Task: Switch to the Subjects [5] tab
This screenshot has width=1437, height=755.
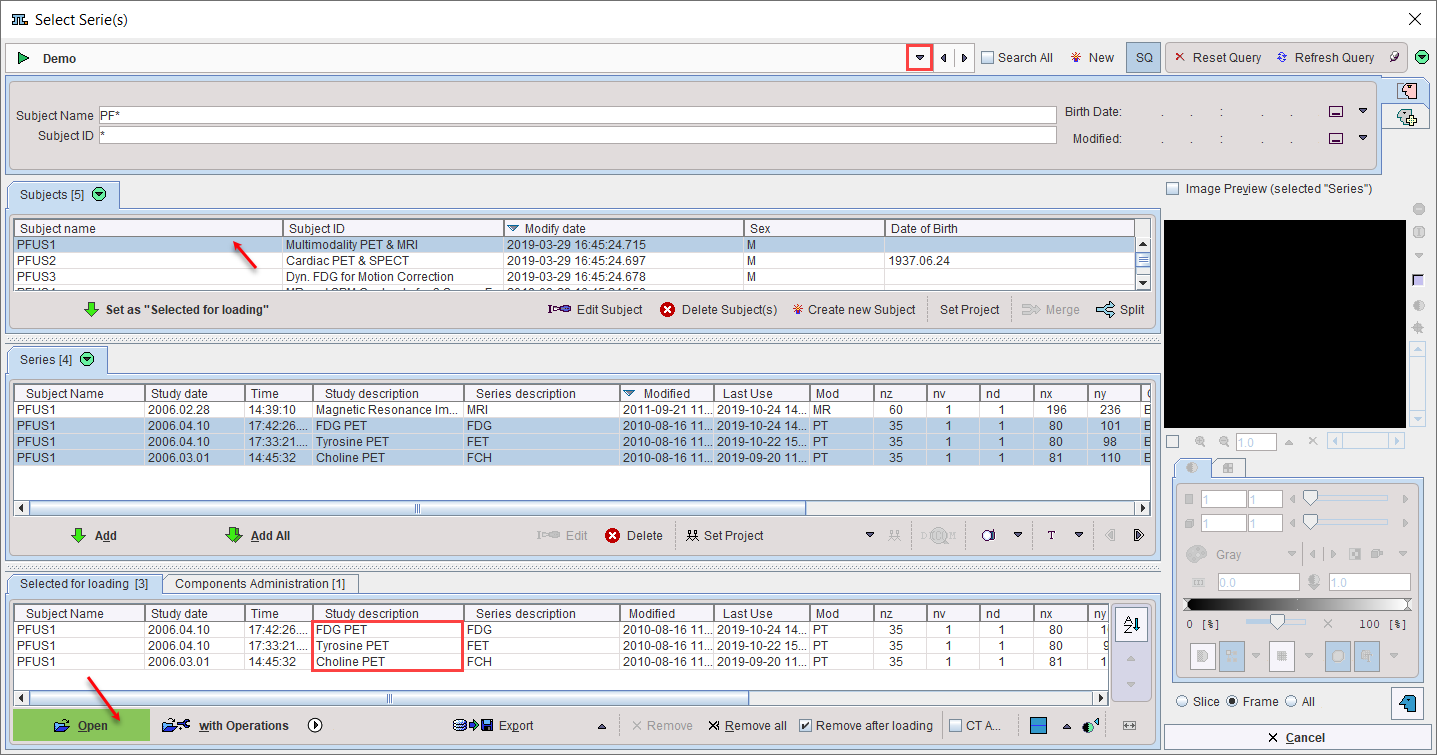Action: coord(64,194)
